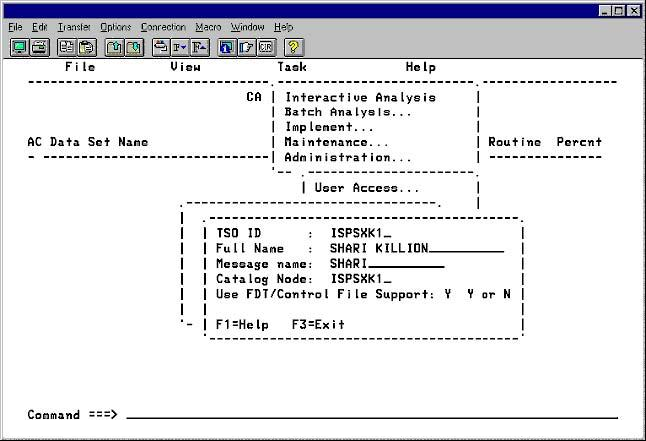Click the green monitor session icon
Image resolution: width=646 pixels, height=441 pixels.
[x=19, y=47]
